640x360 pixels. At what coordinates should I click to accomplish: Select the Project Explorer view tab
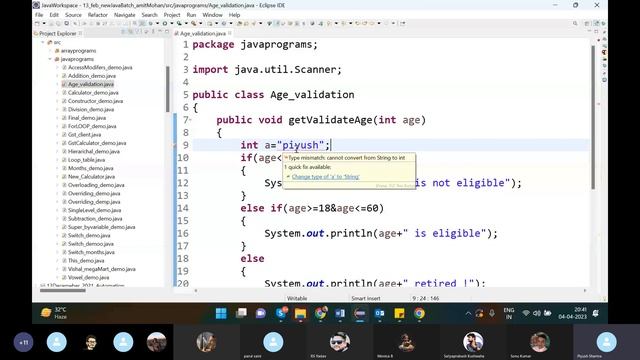[57, 33]
